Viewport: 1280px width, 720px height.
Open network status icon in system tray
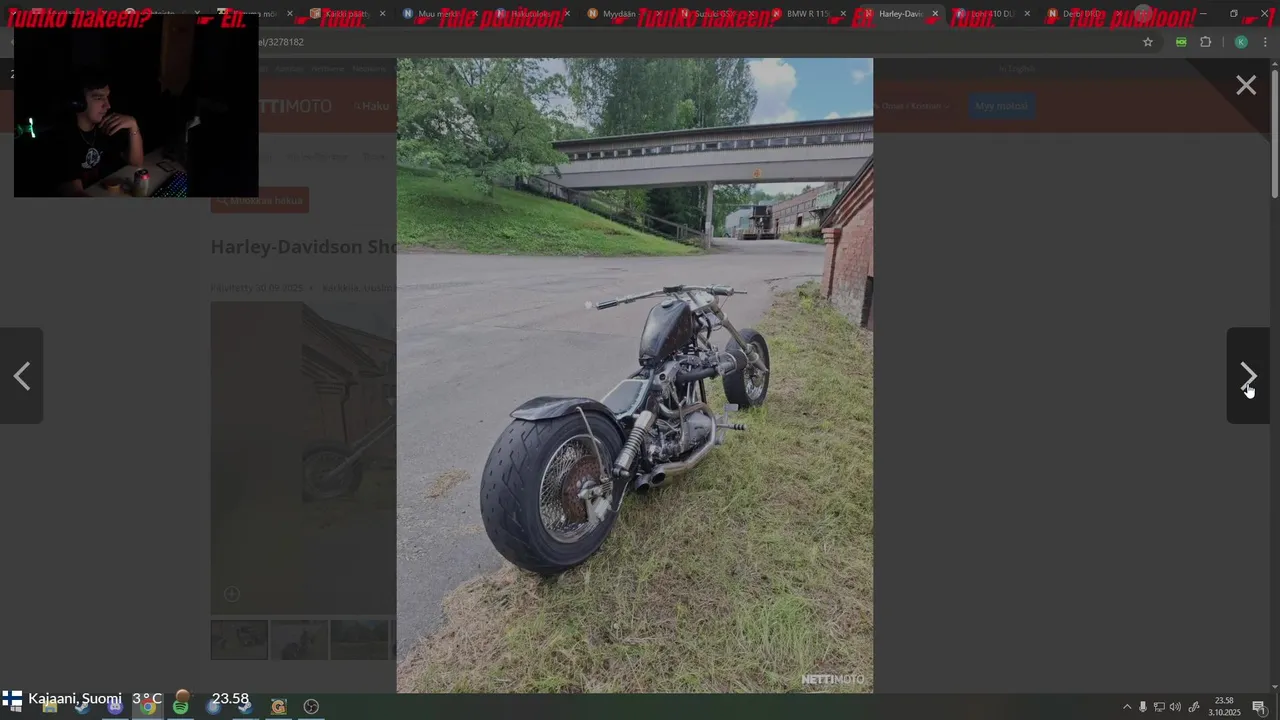click(1159, 707)
